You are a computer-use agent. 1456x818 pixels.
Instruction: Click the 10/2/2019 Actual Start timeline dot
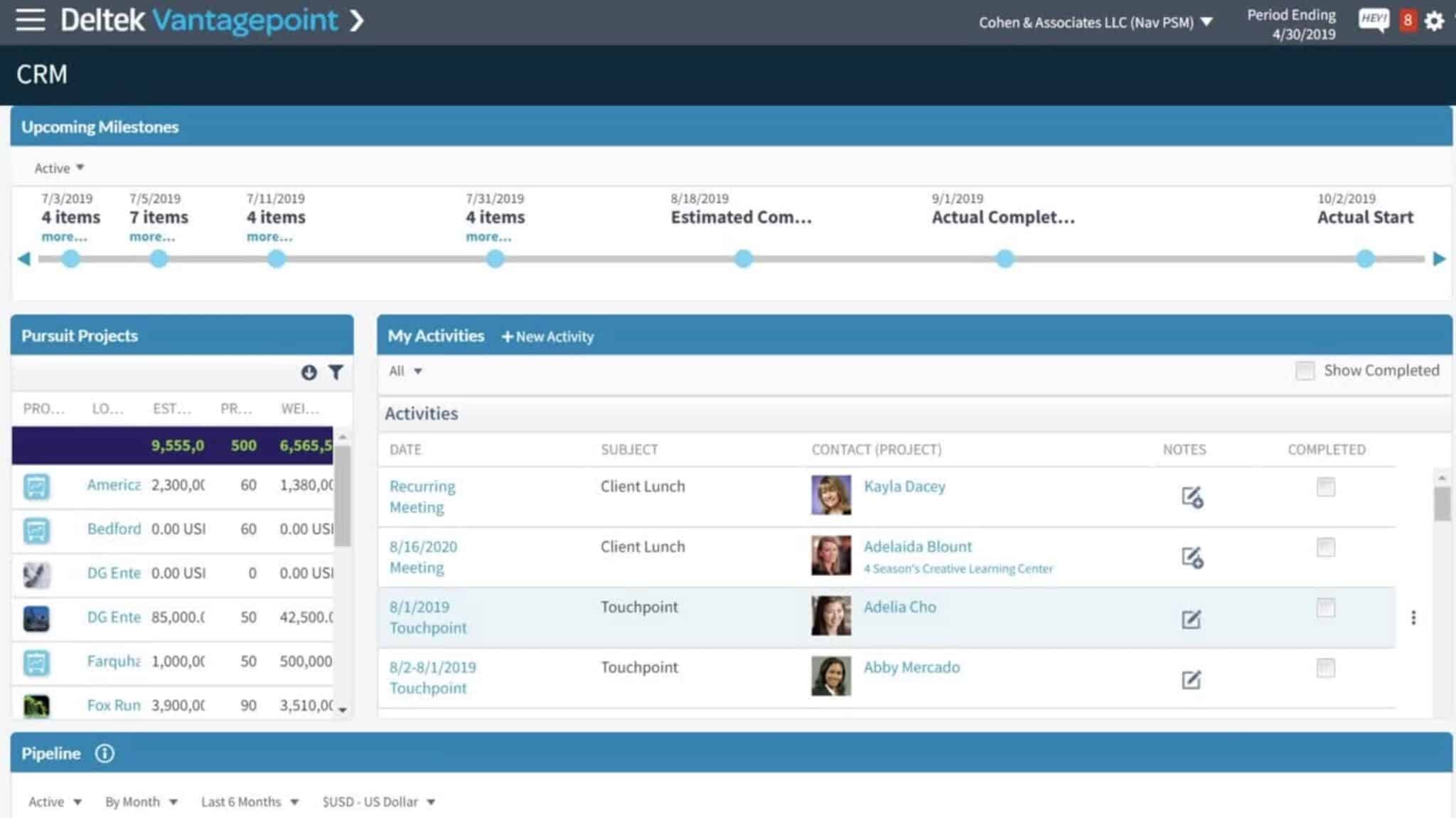pos(1365,259)
